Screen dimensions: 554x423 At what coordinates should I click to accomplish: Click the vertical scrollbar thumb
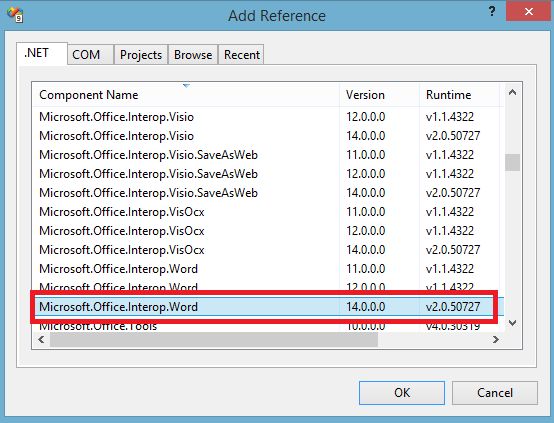click(512, 163)
